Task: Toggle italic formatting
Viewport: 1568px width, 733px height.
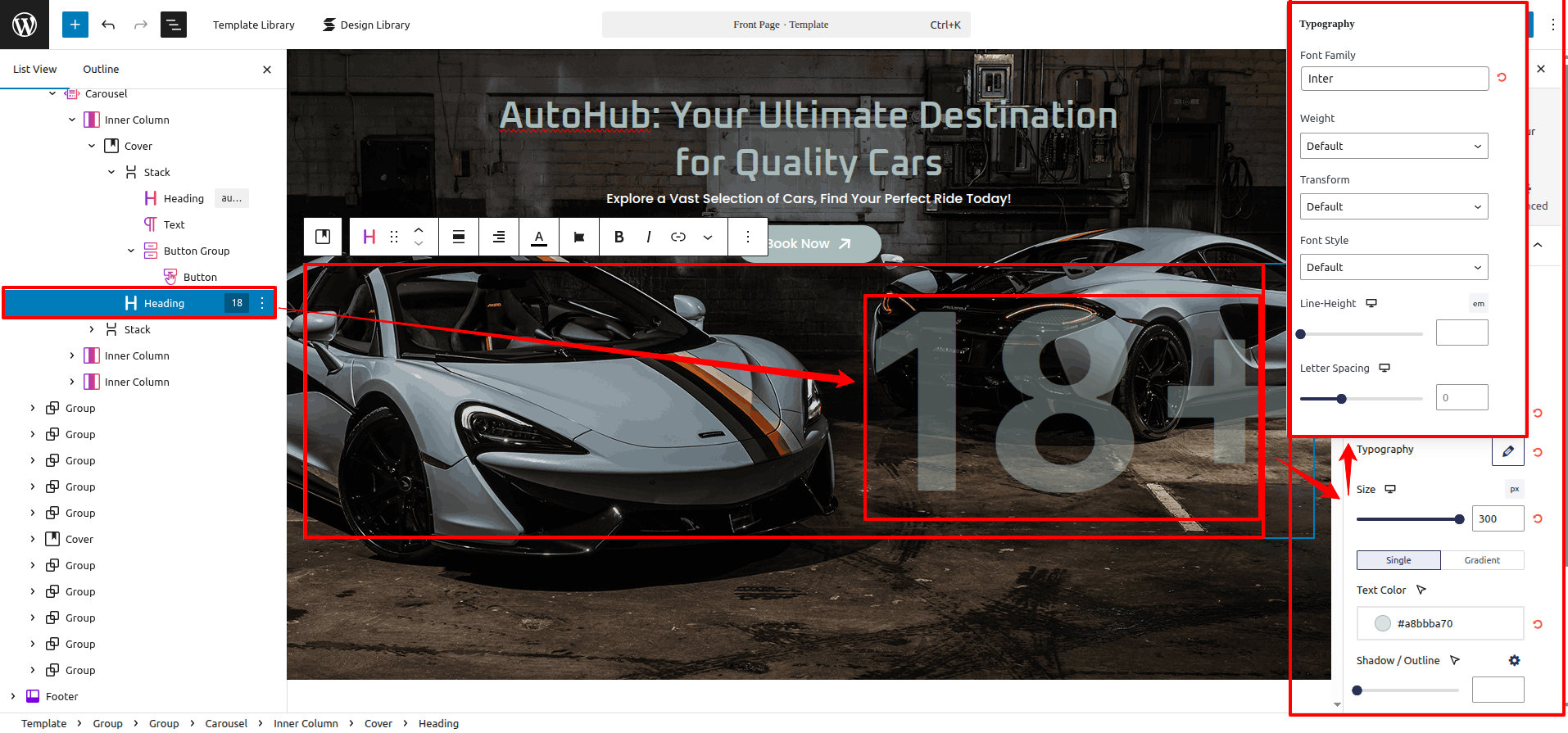Action: [649, 237]
